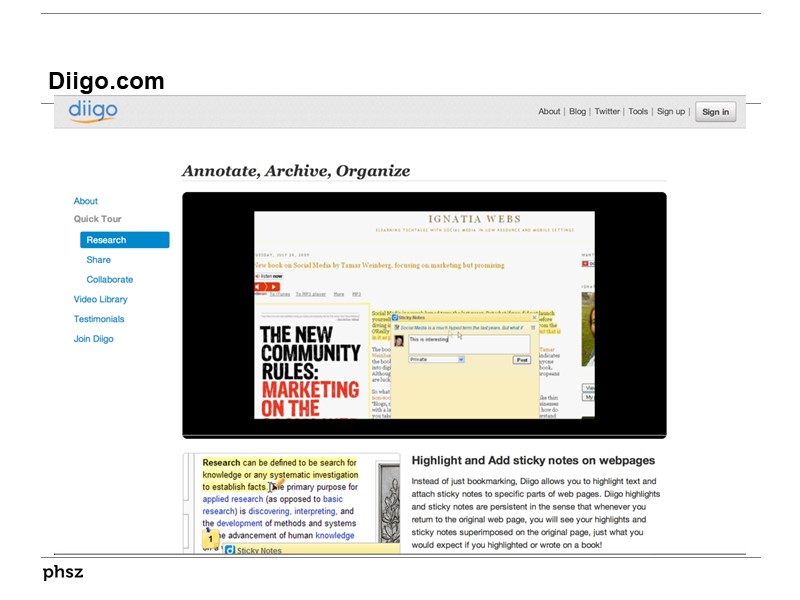Click the Diigo icon beside Sticky Notes label
800x600 pixels.
click(229, 550)
